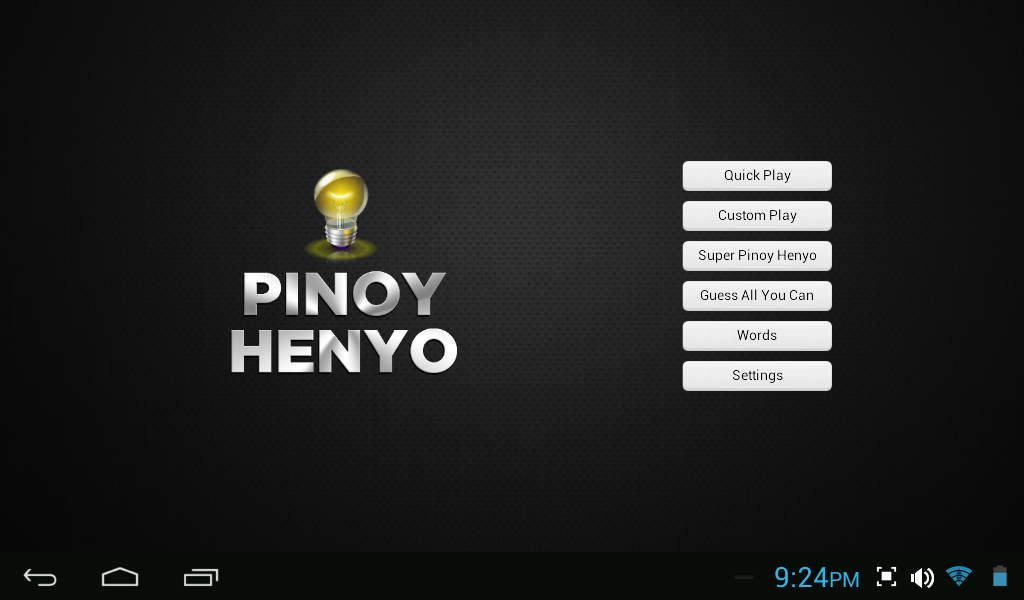1024x600 pixels.
Task: Launch Super Pinoy Henyo mode
Action: (756, 255)
